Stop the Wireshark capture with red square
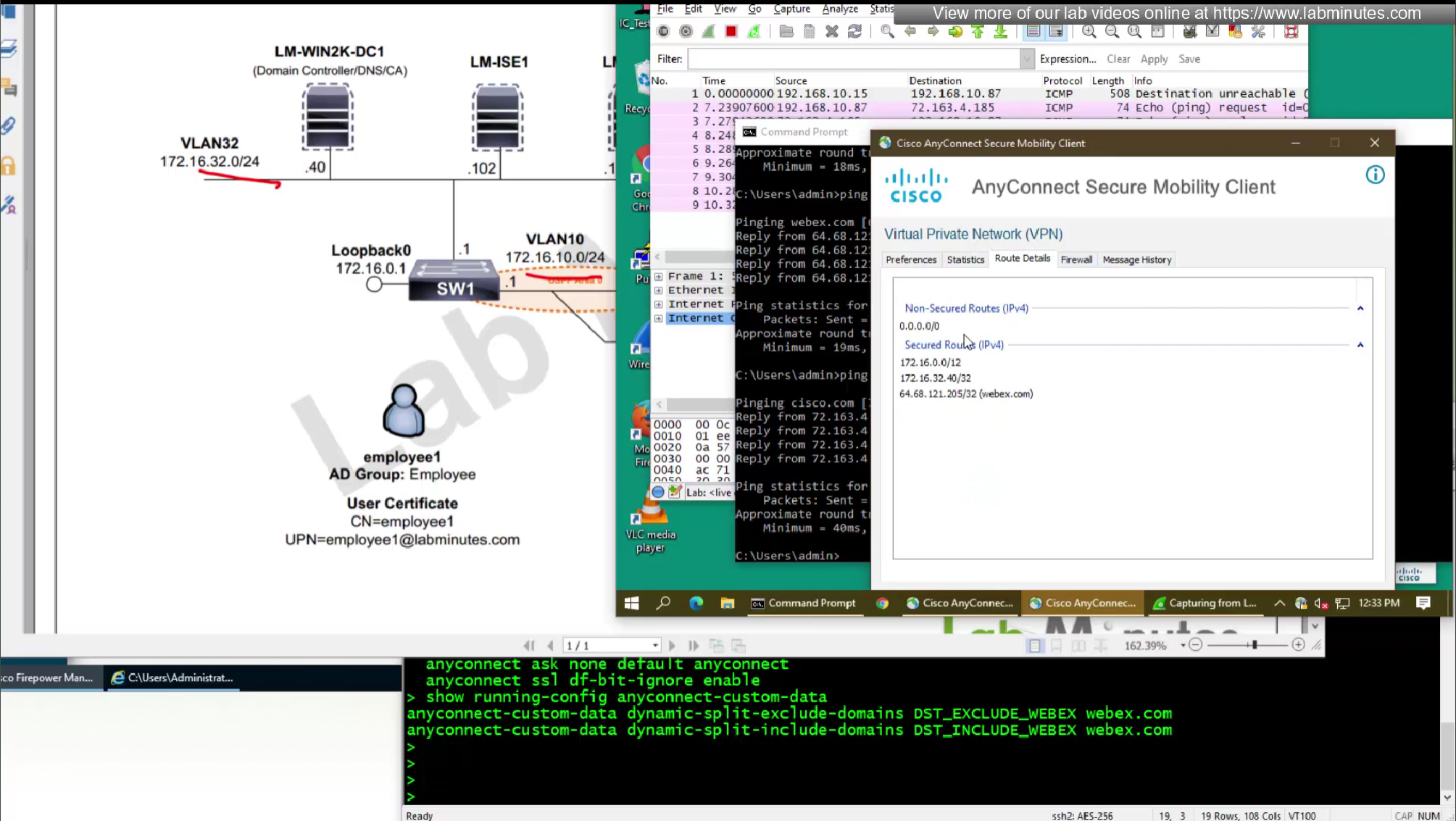The image size is (1456, 821). pos(731,31)
